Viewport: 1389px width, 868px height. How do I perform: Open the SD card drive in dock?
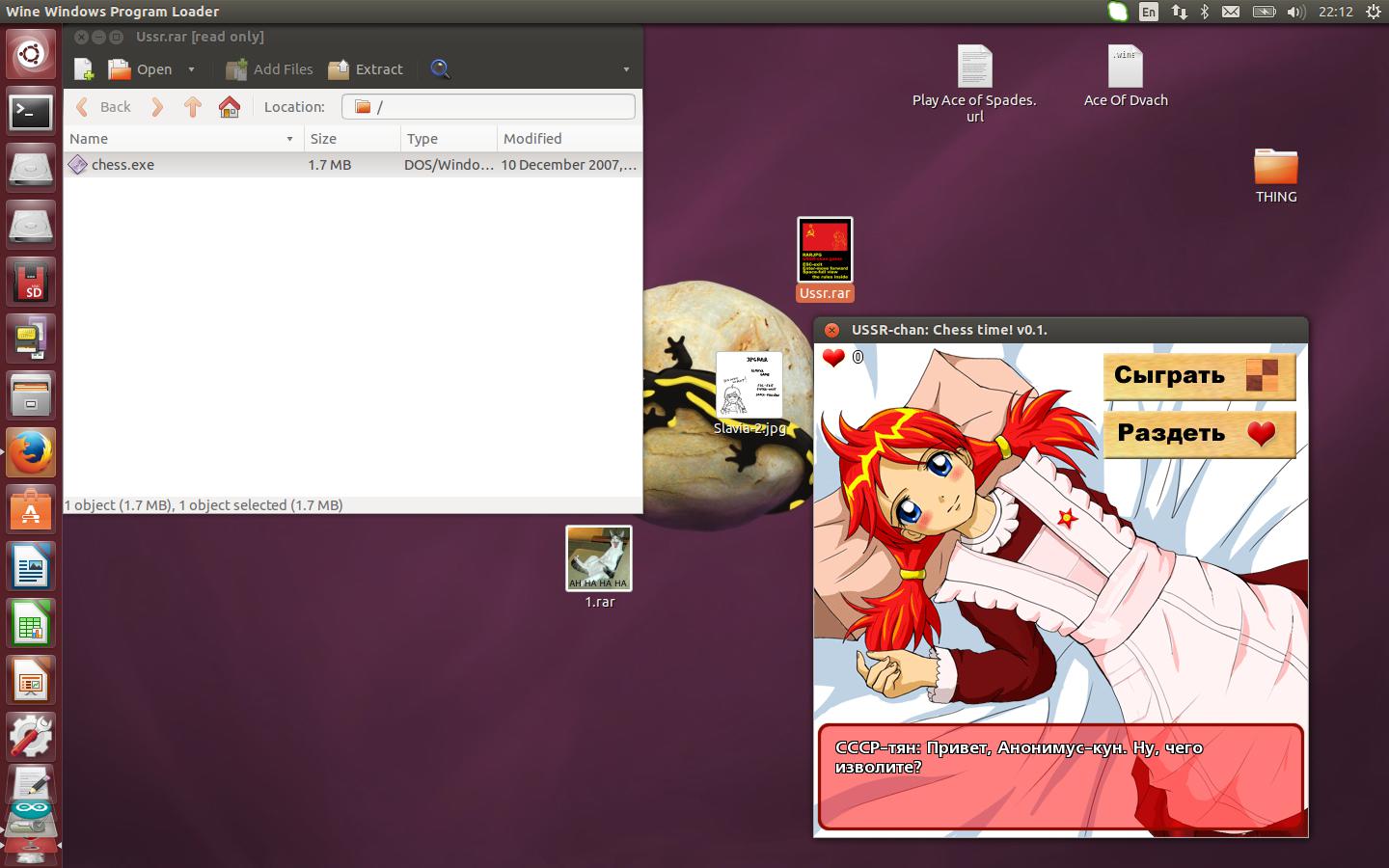coord(31,283)
